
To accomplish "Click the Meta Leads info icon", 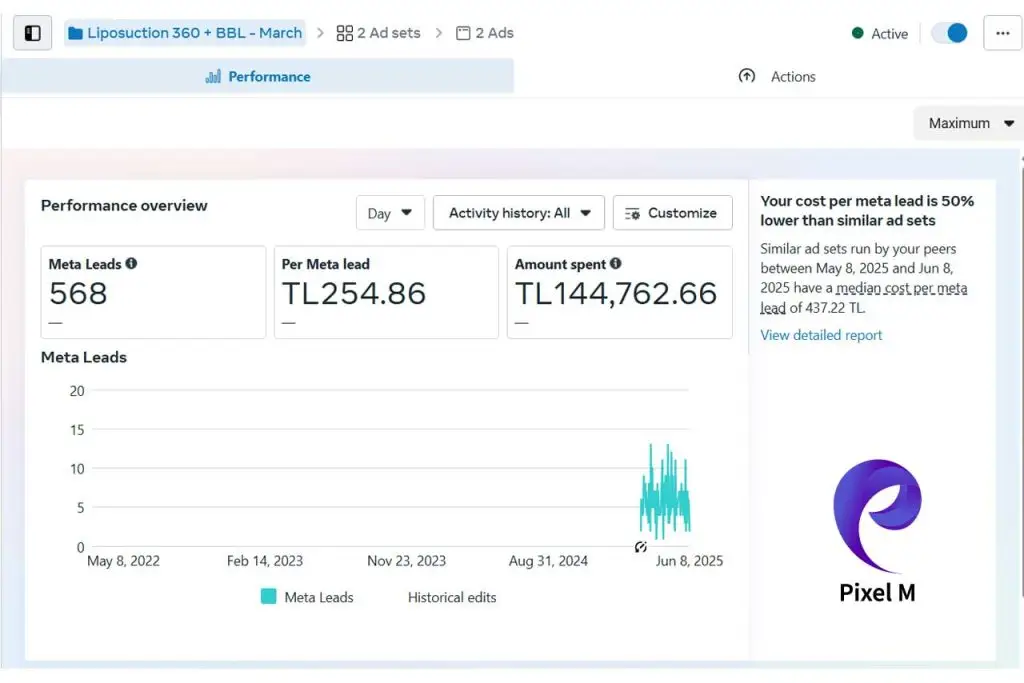I will tap(131, 264).
